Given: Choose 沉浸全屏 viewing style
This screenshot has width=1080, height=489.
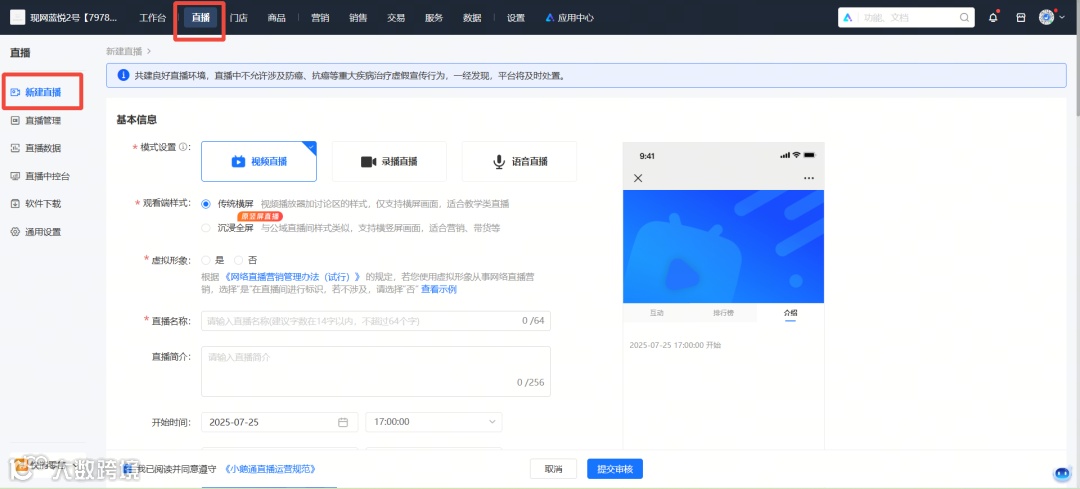Looking at the screenshot, I should pyautogui.click(x=205, y=227).
